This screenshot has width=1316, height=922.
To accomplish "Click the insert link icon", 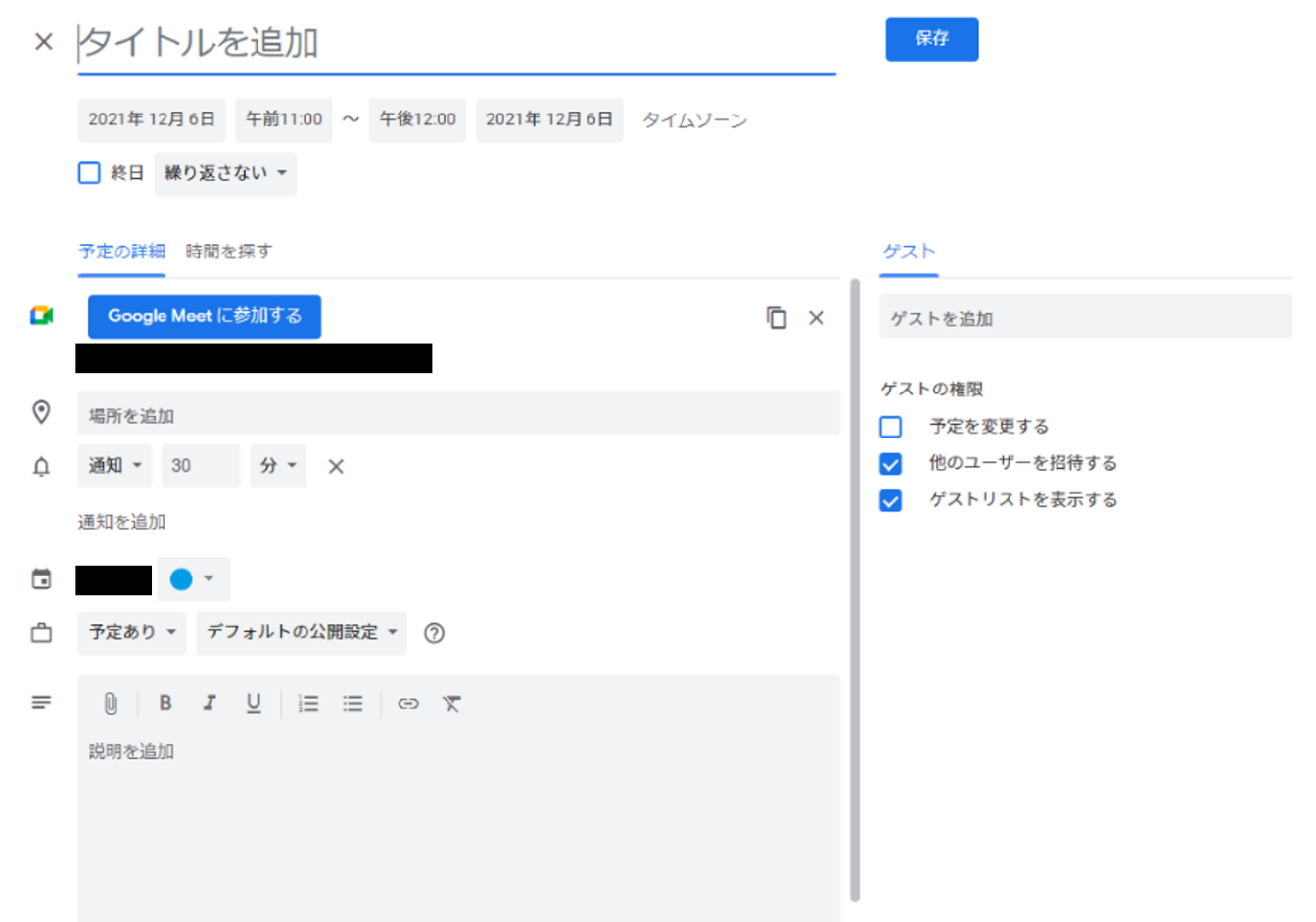I will (x=408, y=703).
